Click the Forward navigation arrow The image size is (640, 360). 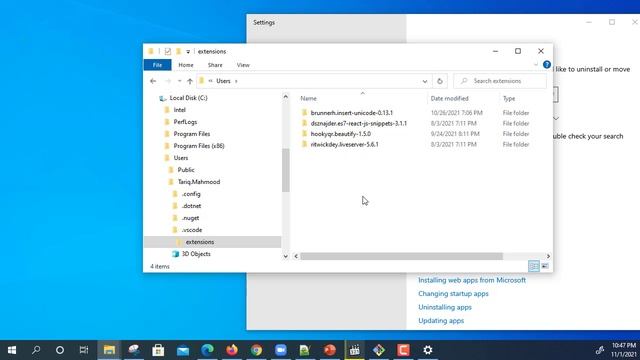pos(168,81)
